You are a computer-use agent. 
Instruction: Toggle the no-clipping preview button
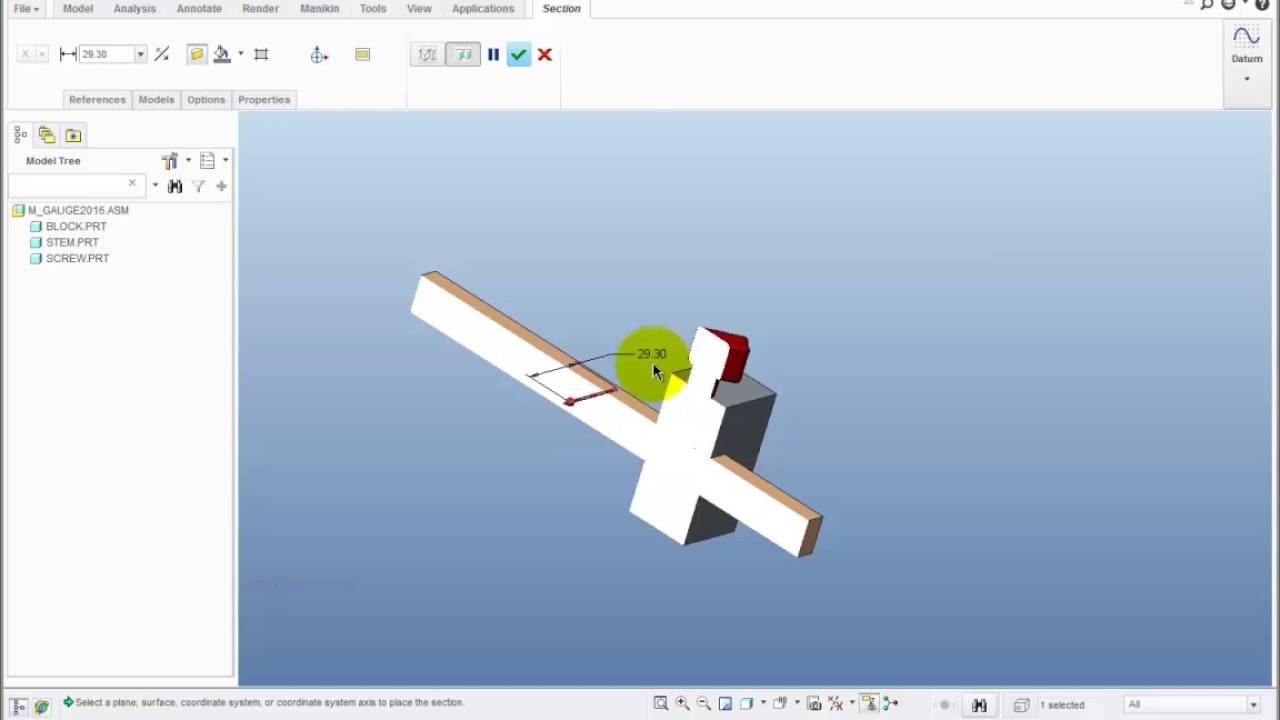pyautogui.click(x=427, y=55)
